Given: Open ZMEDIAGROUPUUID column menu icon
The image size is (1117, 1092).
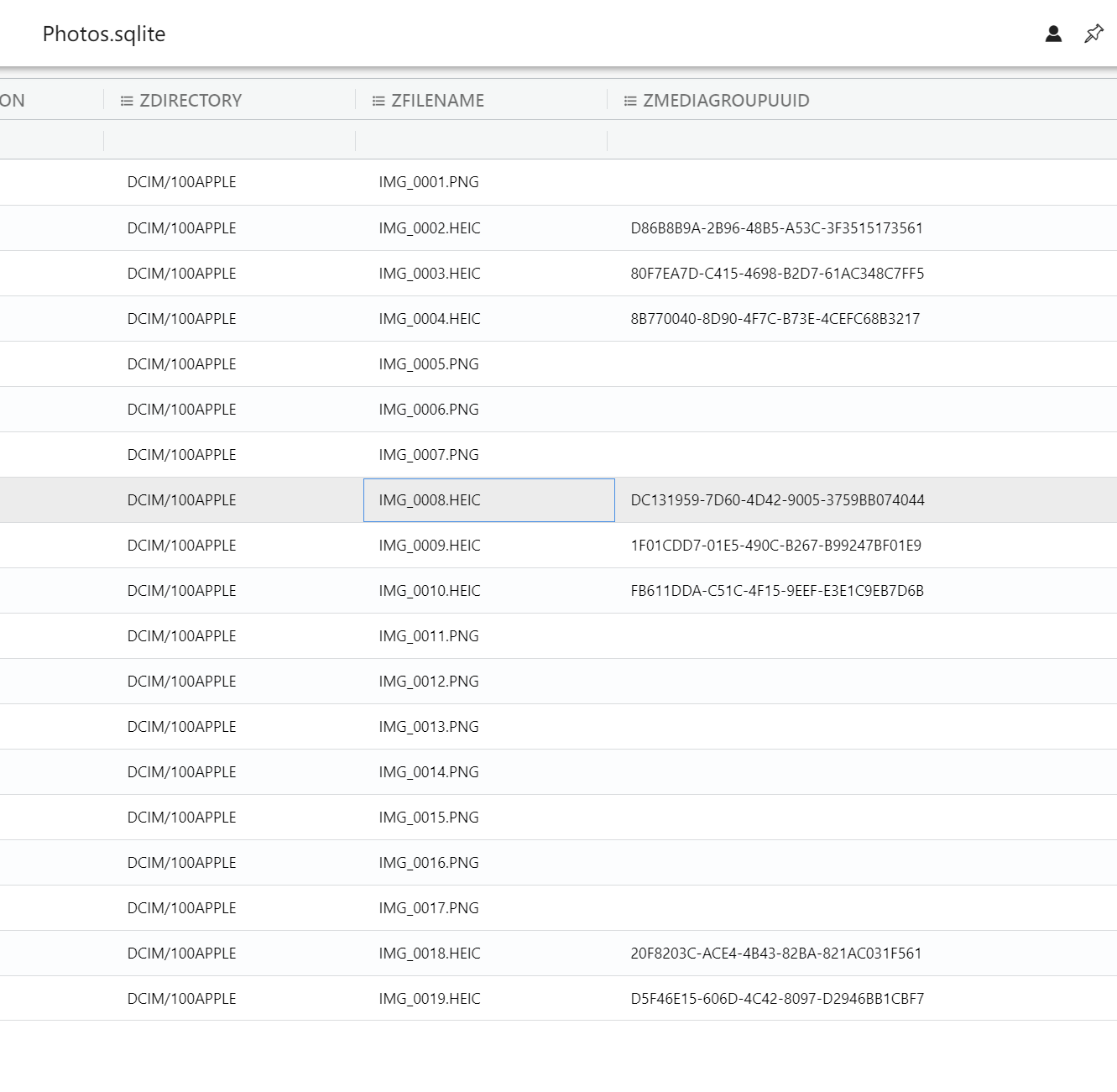Looking at the screenshot, I should (x=630, y=101).
